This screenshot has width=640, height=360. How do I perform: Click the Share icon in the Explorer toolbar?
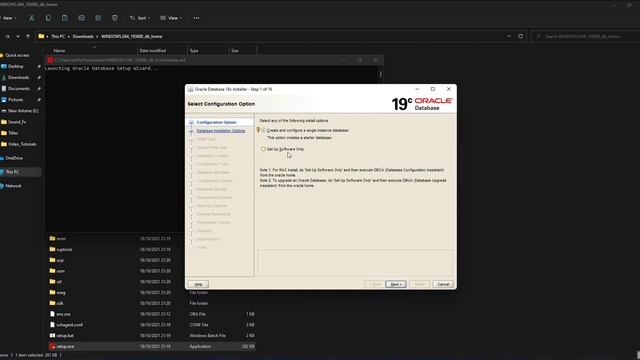pyautogui.click(x=98, y=18)
